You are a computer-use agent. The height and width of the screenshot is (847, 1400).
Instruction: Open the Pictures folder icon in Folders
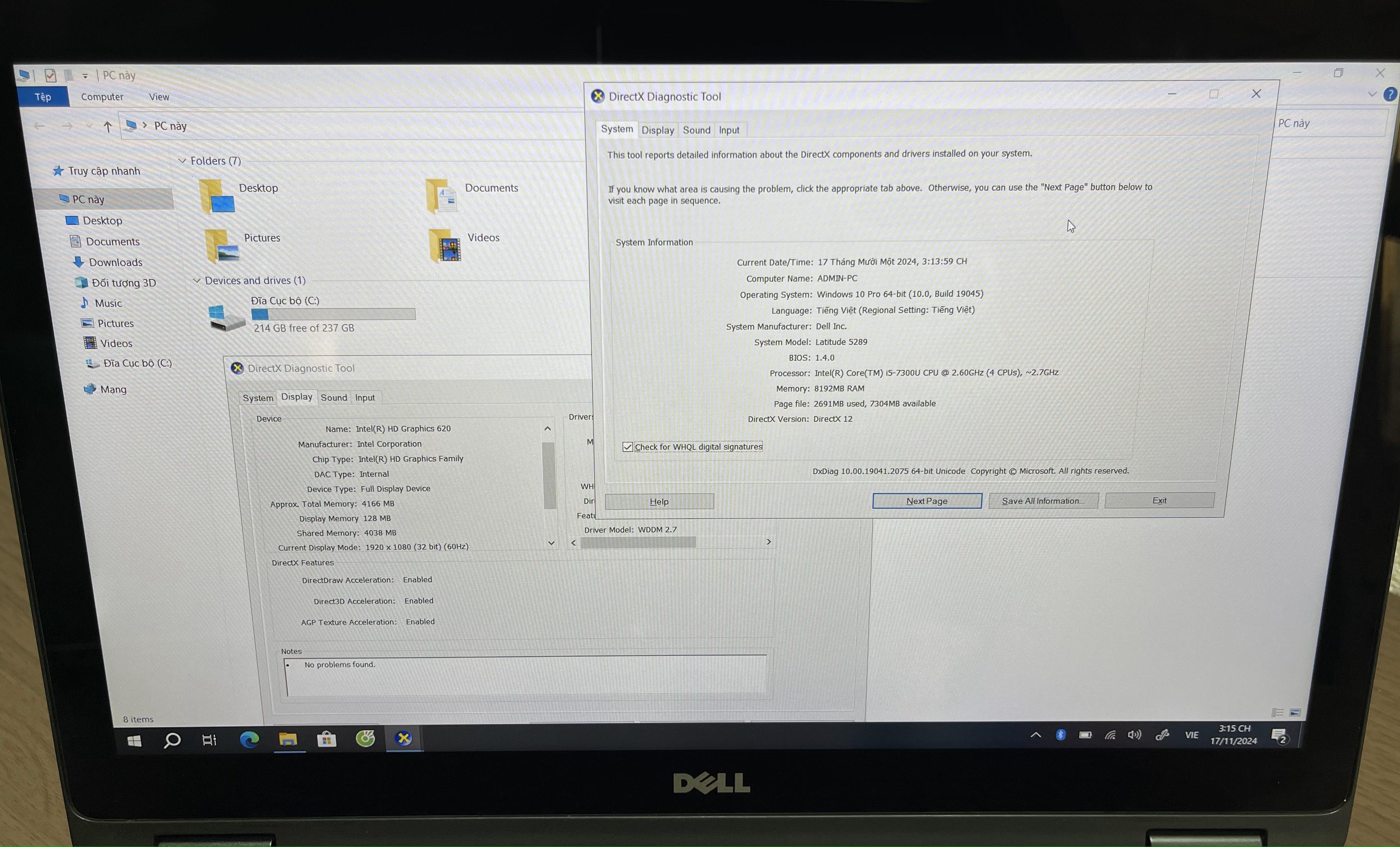(x=222, y=246)
